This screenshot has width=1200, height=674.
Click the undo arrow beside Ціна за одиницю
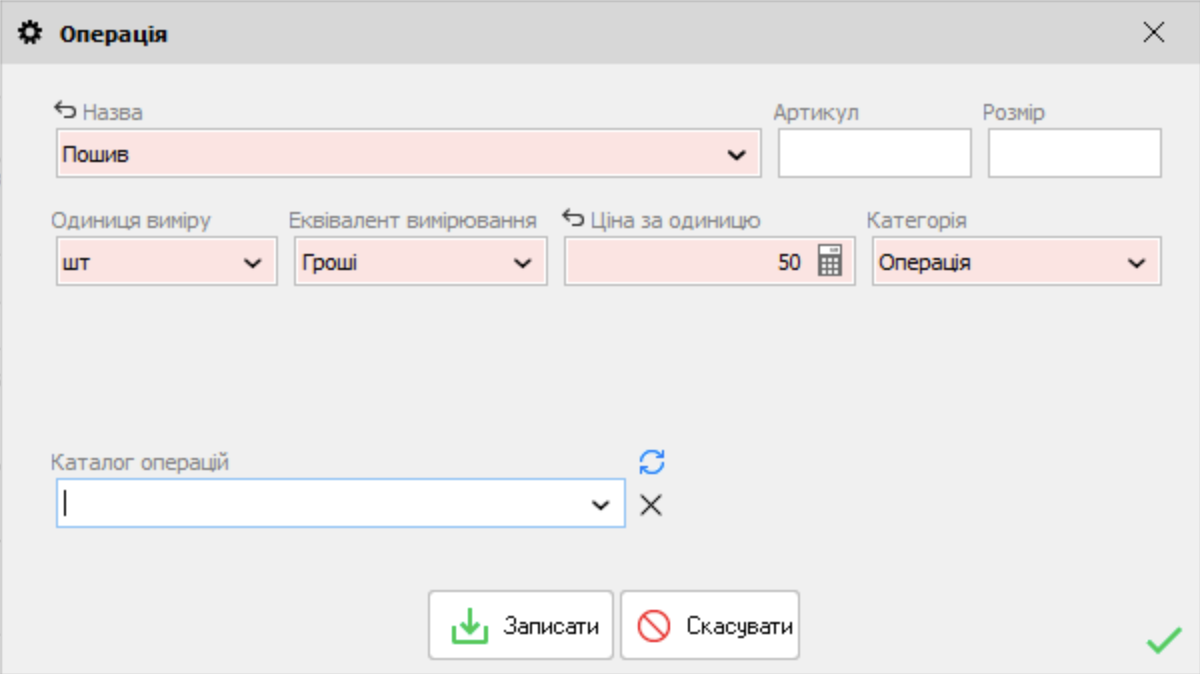571,219
